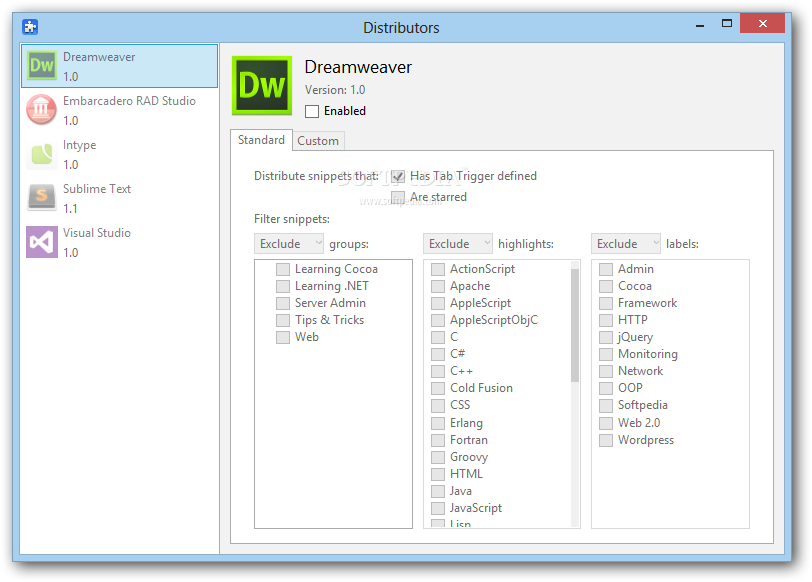This screenshot has height=582, width=812.
Task: Check the OOP label checkbox
Action: 606,388
